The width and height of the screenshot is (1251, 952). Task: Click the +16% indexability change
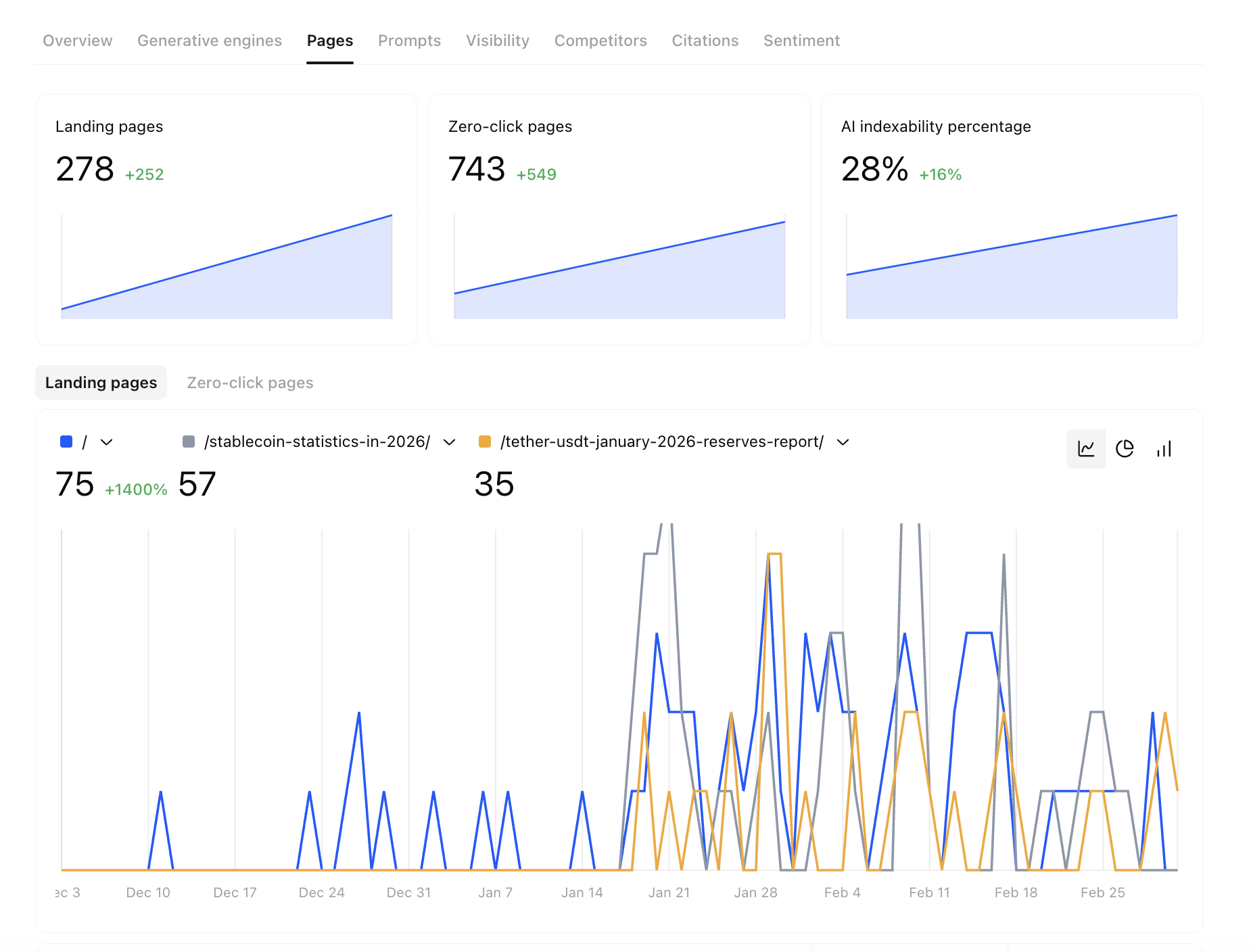pyautogui.click(x=940, y=174)
